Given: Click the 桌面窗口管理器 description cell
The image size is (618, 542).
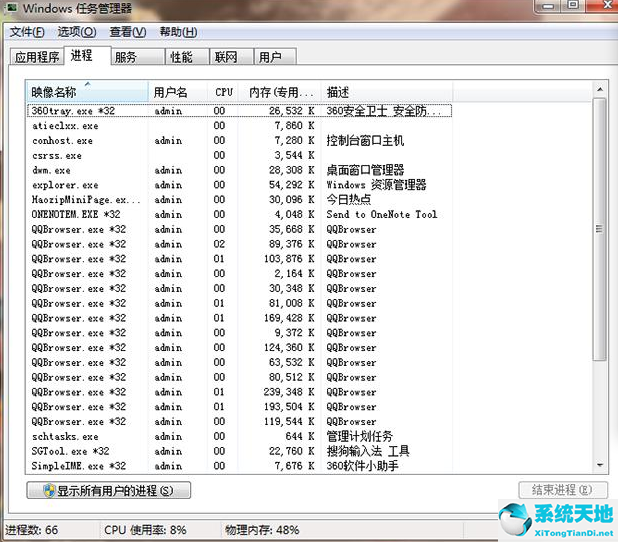Looking at the screenshot, I should [365, 170].
